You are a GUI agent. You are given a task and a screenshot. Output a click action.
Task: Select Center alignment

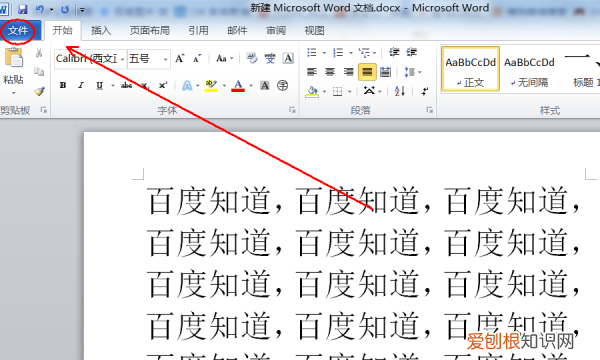tap(330, 72)
